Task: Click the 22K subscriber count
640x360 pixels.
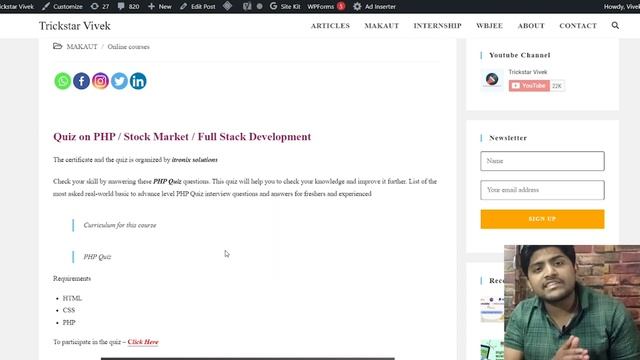Action: [557, 86]
